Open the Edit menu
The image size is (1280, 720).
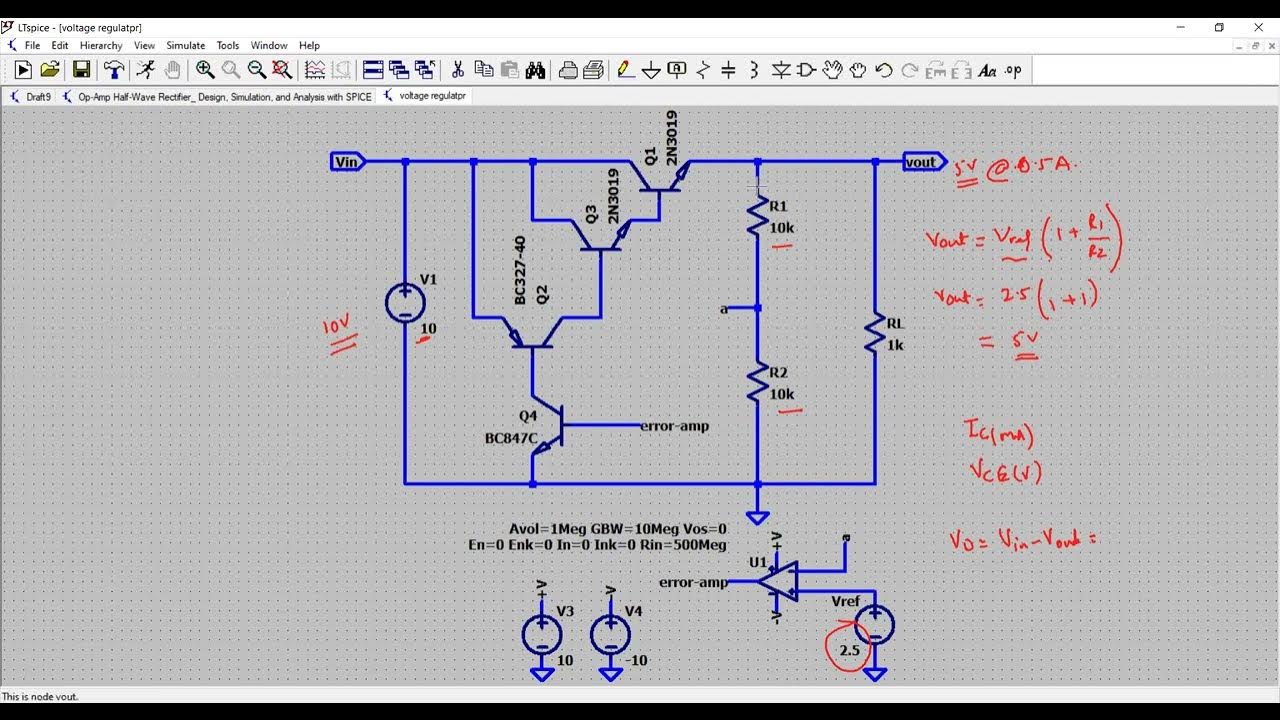click(60, 45)
